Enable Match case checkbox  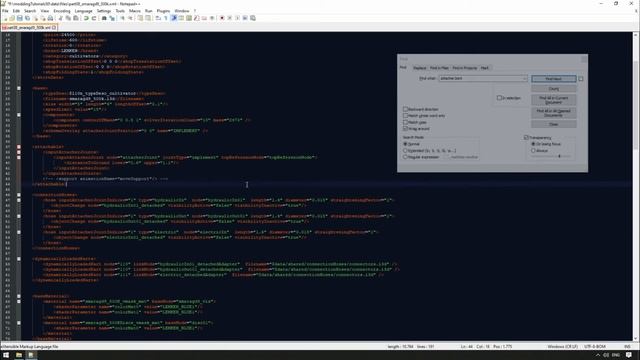pos(405,122)
